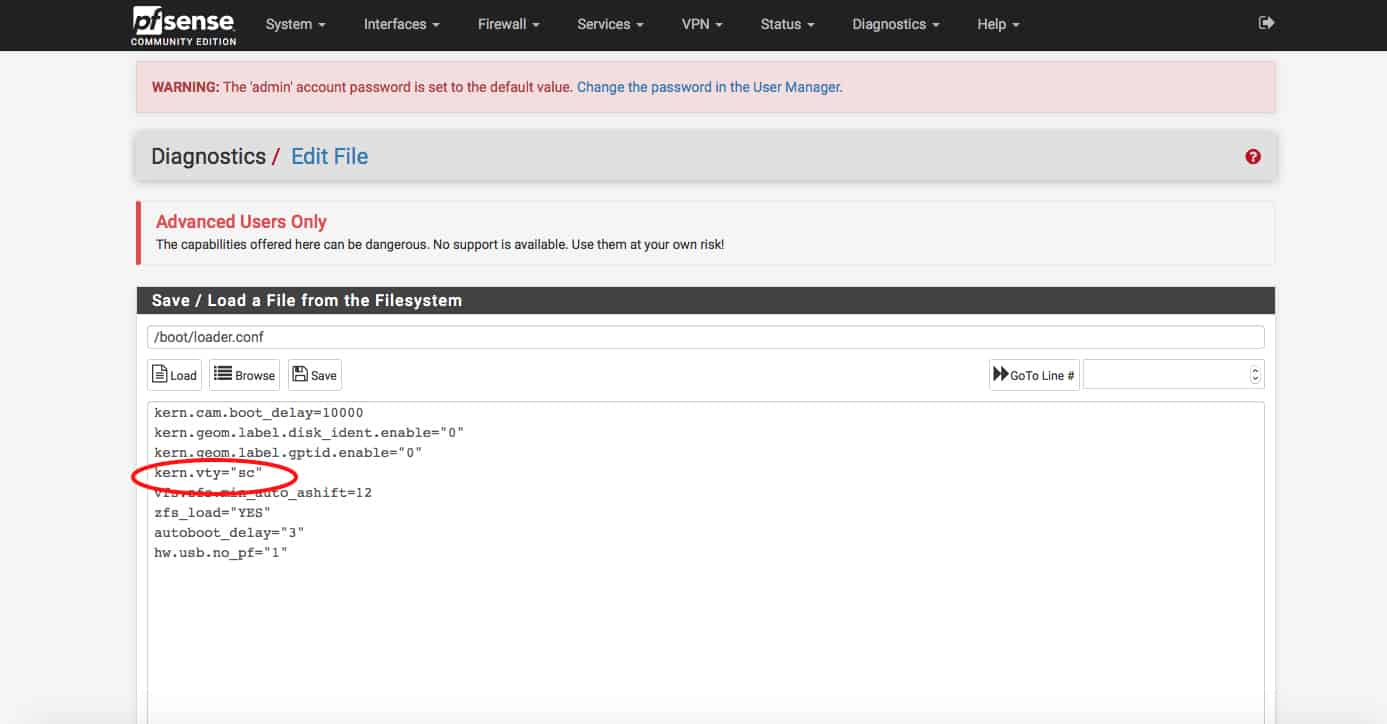Click the line number stepper arrows
The width and height of the screenshot is (1387, 724).
click(x=1256, y=375)
